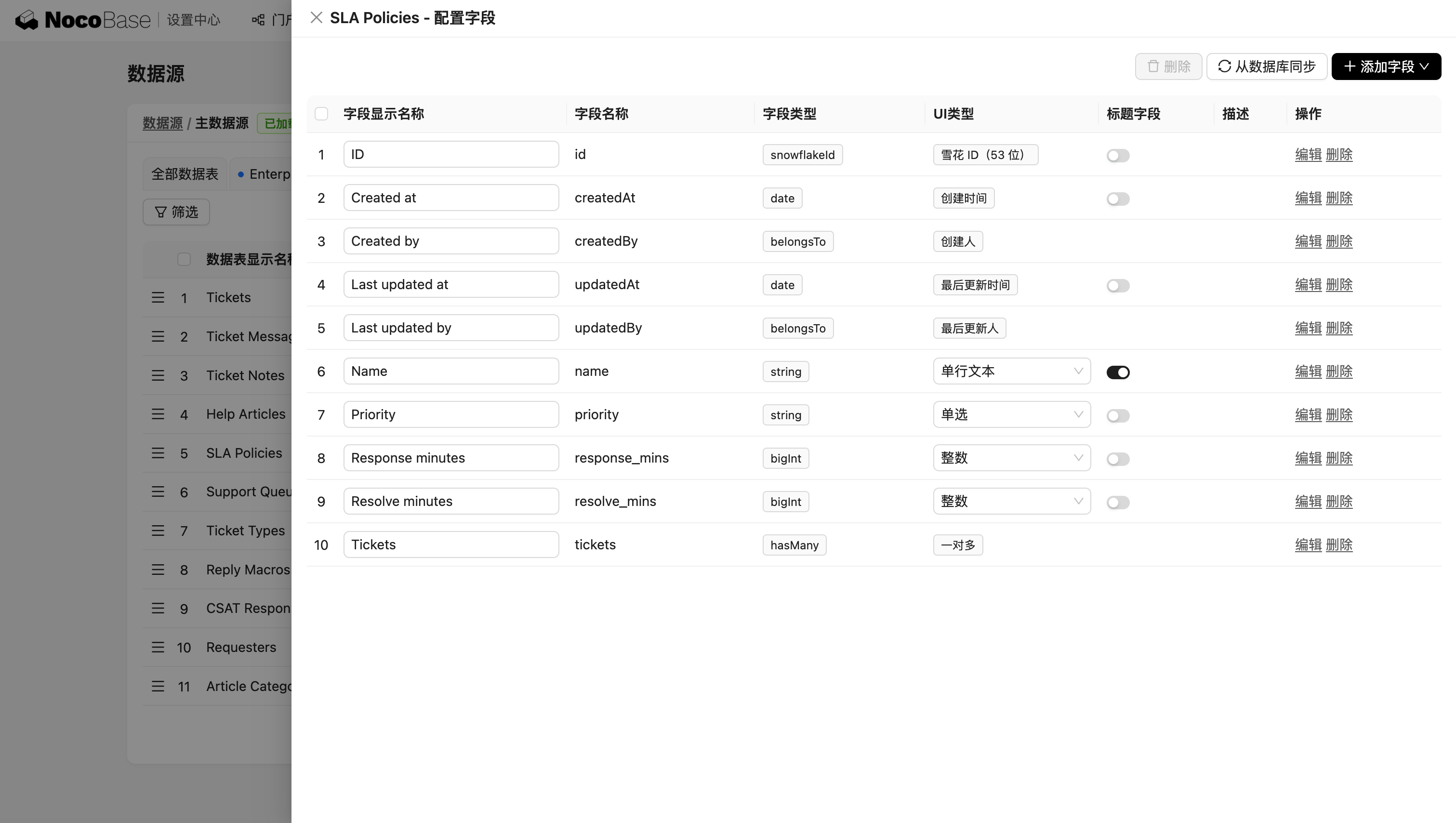Click 删除 for the id field
Viewport: 1456px width, 823px height.
point(1339,154)
